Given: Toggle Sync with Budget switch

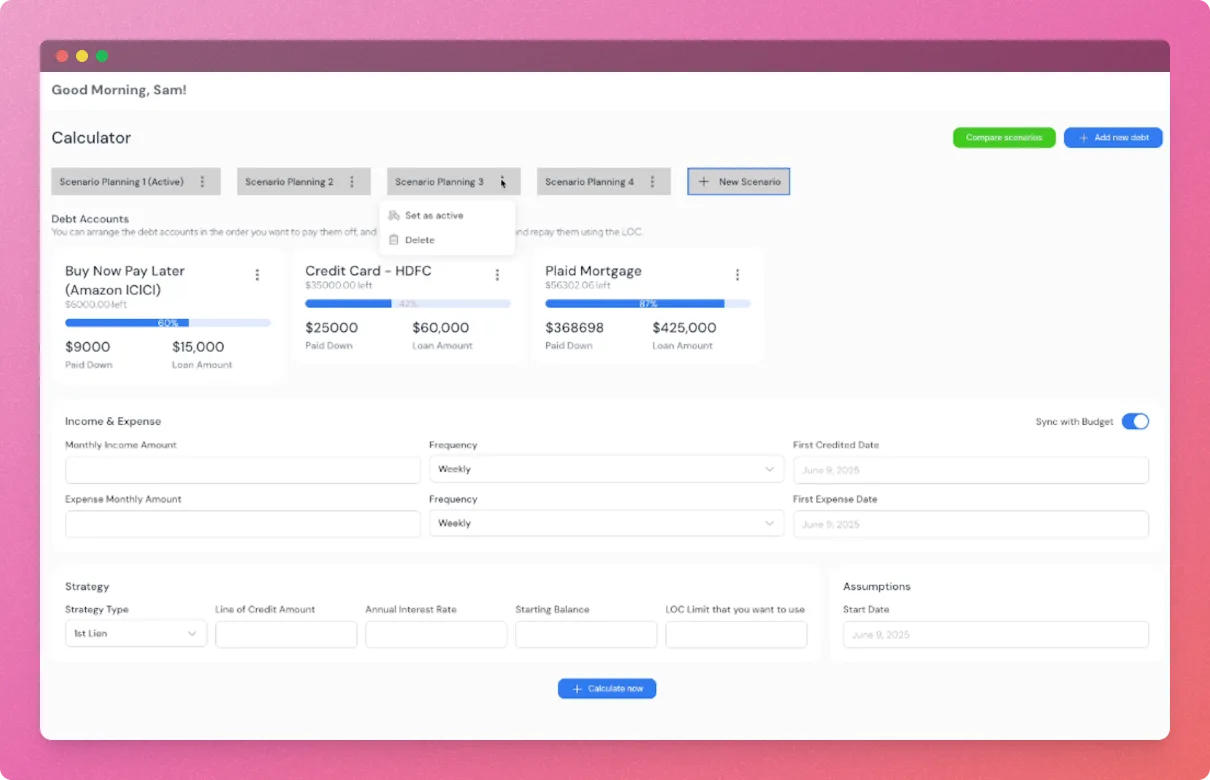Looking at the screenshot, I should (1134, 422).
